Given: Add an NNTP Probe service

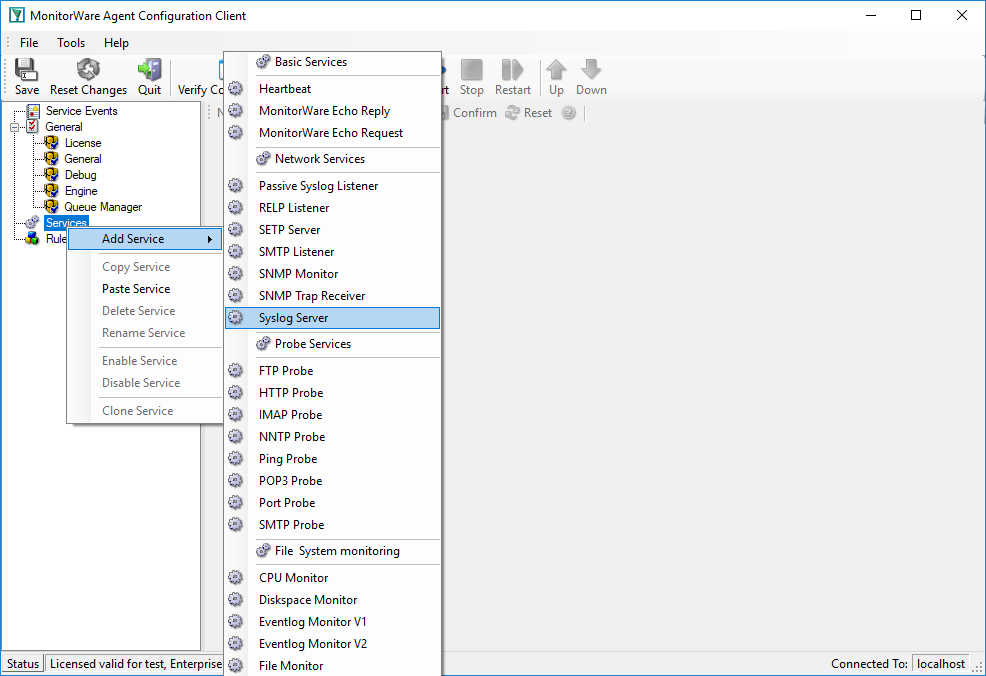Looking at the screenshot, I should 333,436.
